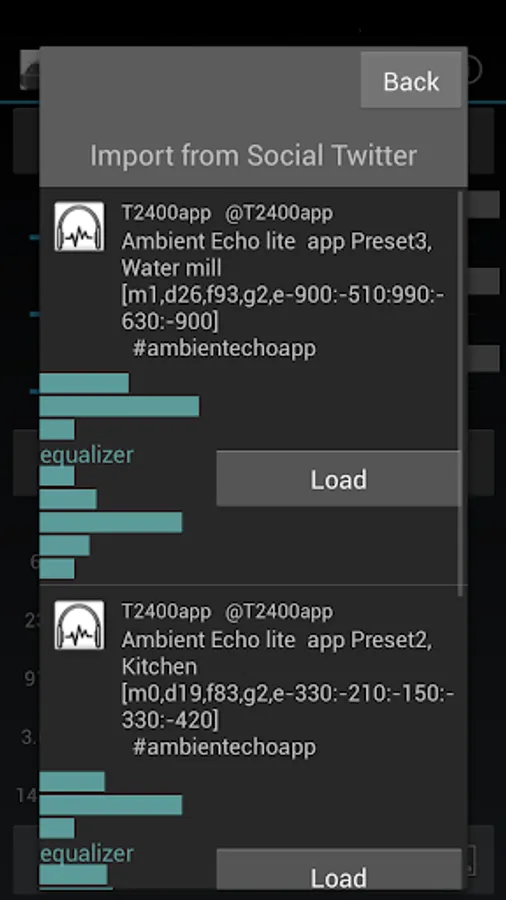
Task: Open the #ambientechoapp hashtag under Water mill
Action: [224, 348]
